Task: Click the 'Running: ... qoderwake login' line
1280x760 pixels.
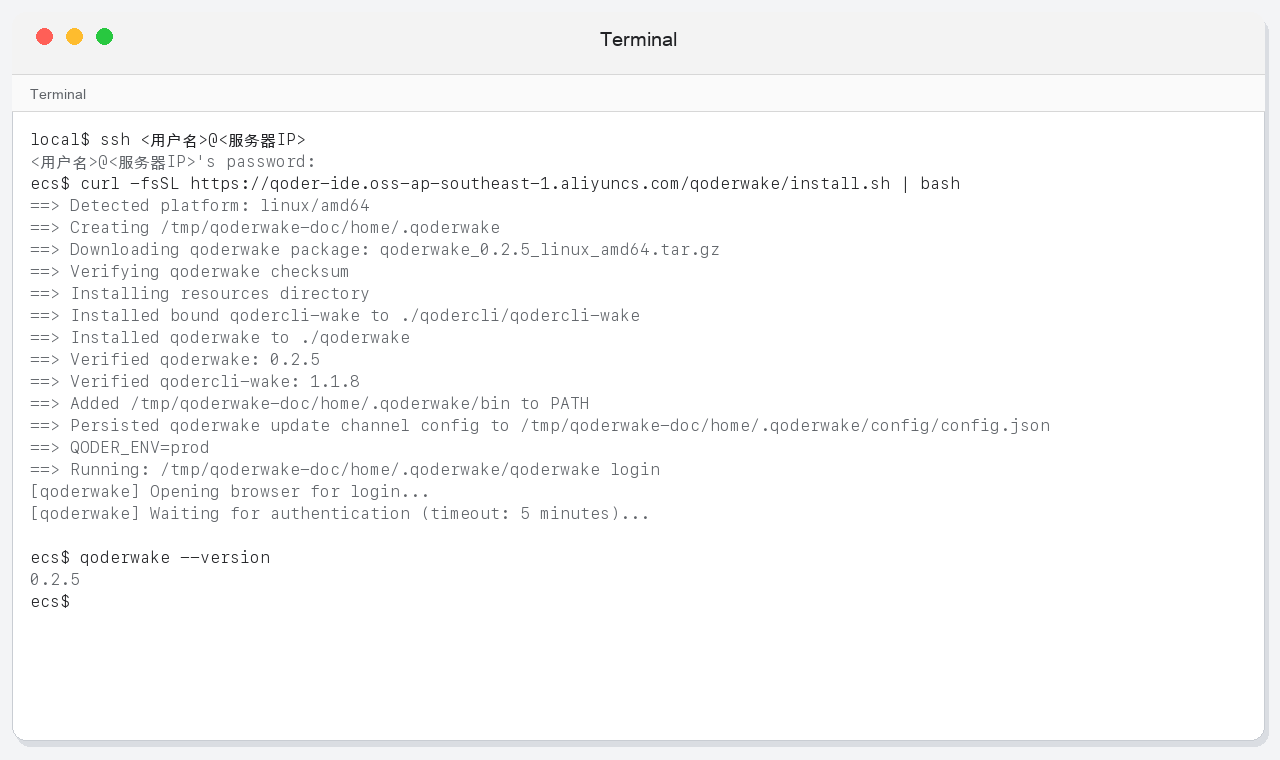Action: [x=345, y=470]
